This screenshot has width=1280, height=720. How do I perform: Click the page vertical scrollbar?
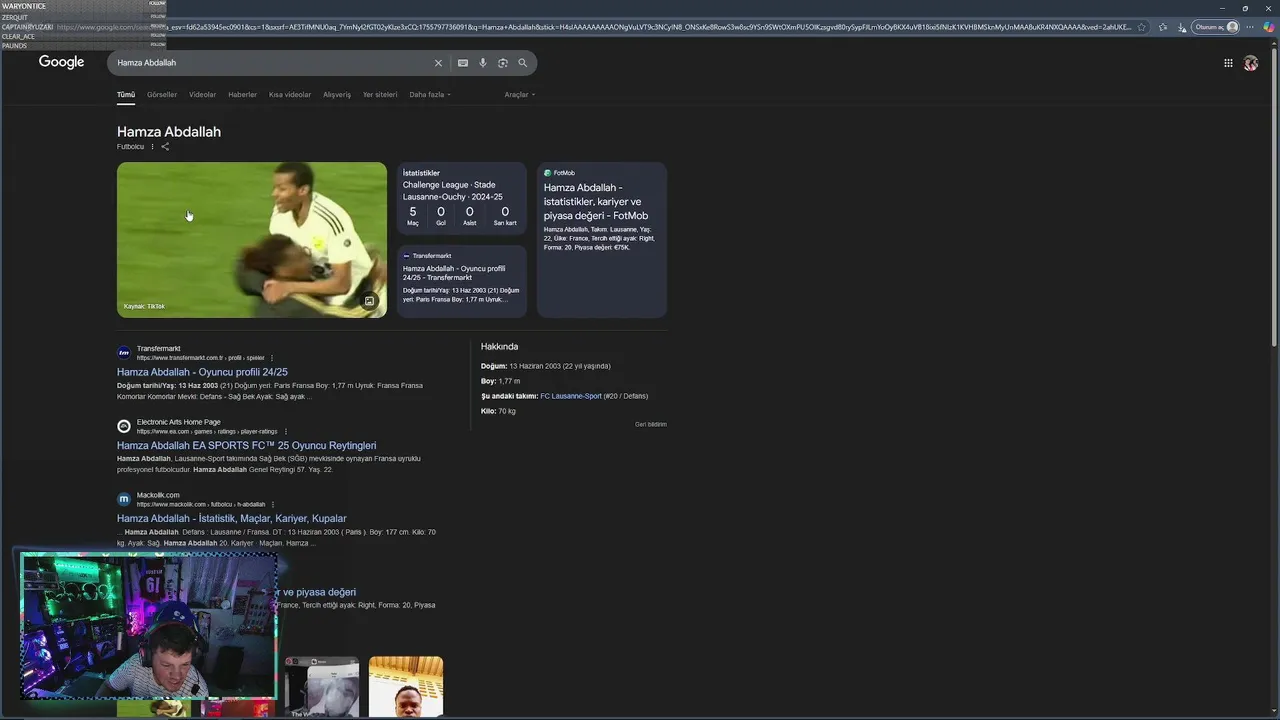(1275, 200)
